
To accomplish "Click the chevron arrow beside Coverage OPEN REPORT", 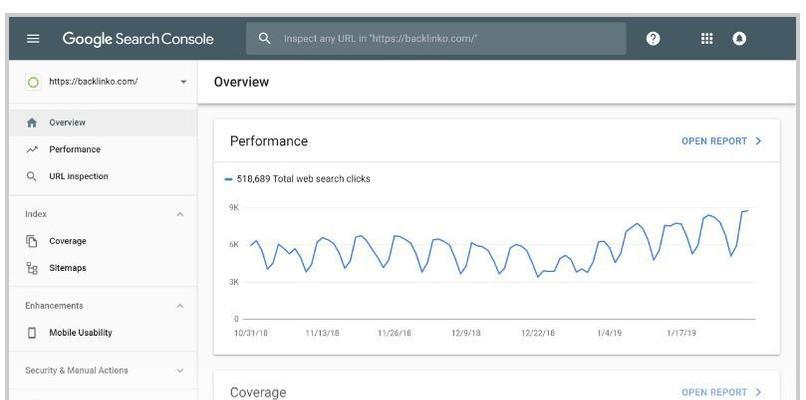I will click(758, 392).
